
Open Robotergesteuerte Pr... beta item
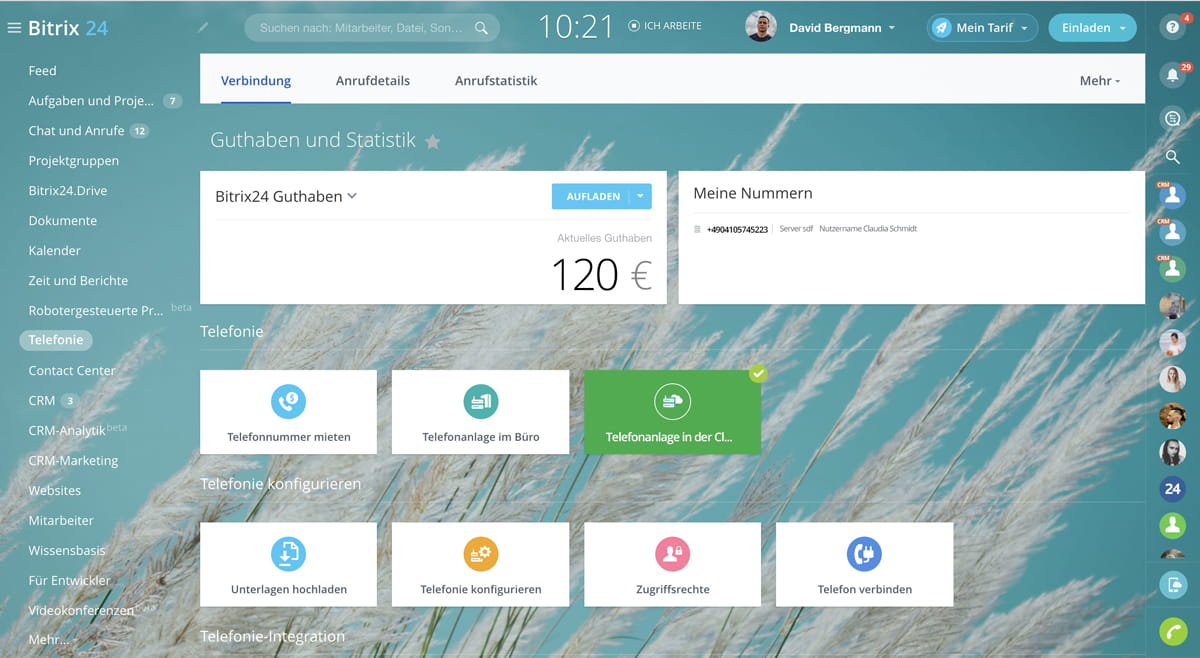(96, 311)
